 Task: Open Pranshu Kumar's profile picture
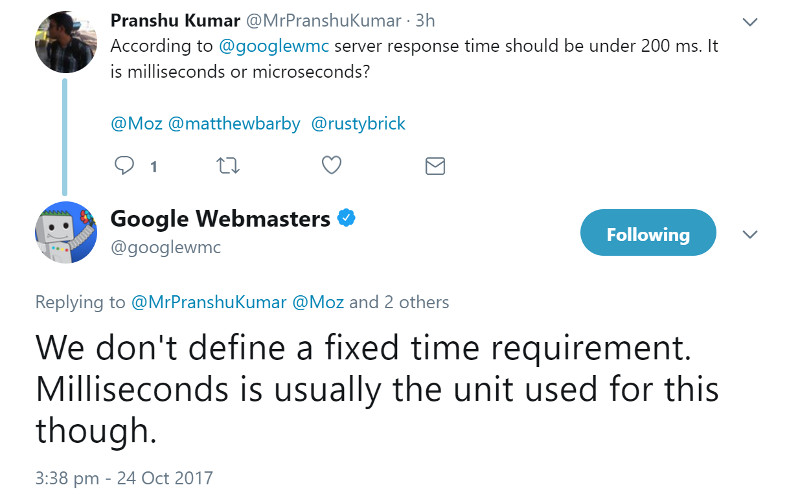[x=66, y=42]
